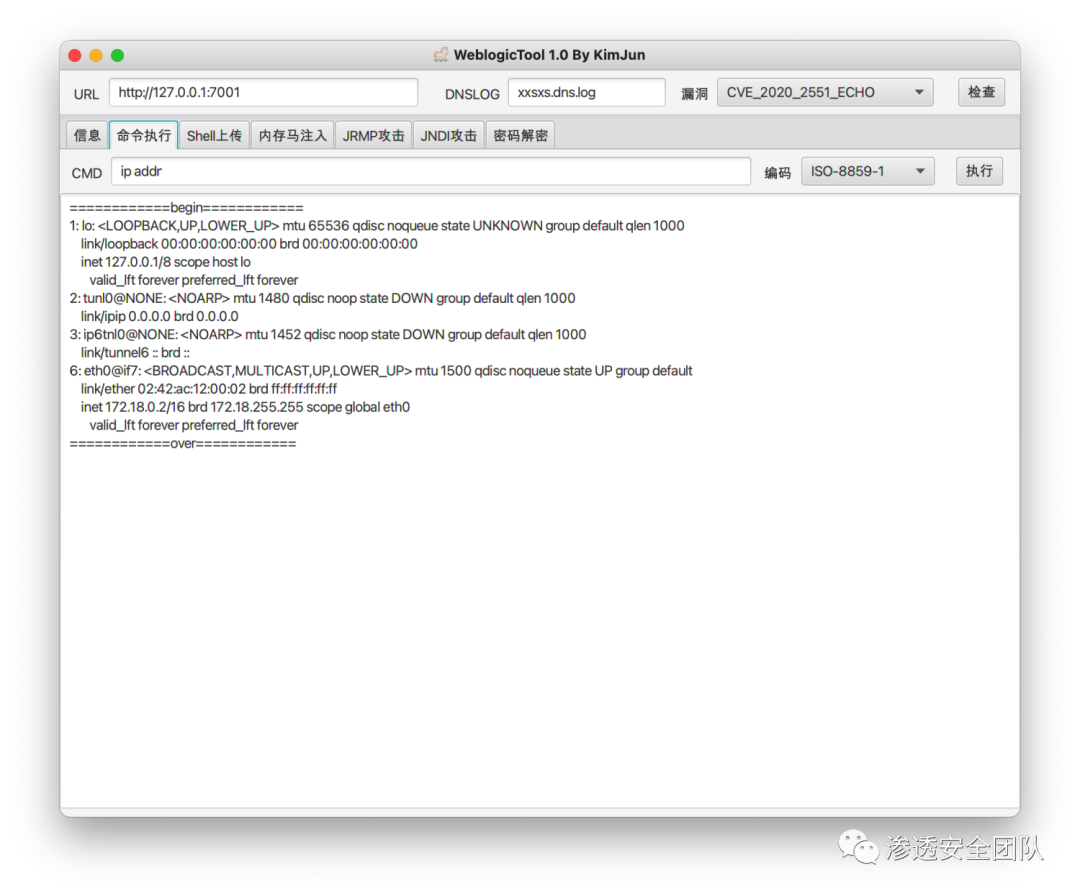Viewport: 1080px width, 896px height.
Task: Click the CMD label text
Action: pyautogui.click(x=87, y=174)
